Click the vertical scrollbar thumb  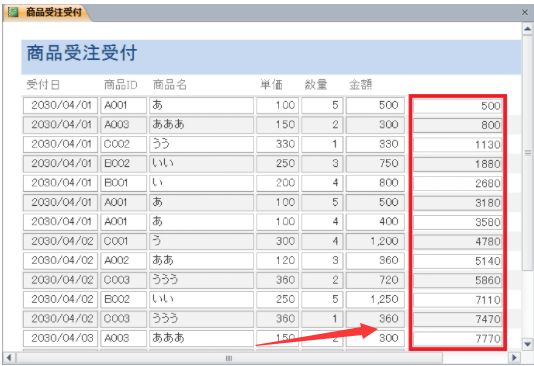point(527,152)
